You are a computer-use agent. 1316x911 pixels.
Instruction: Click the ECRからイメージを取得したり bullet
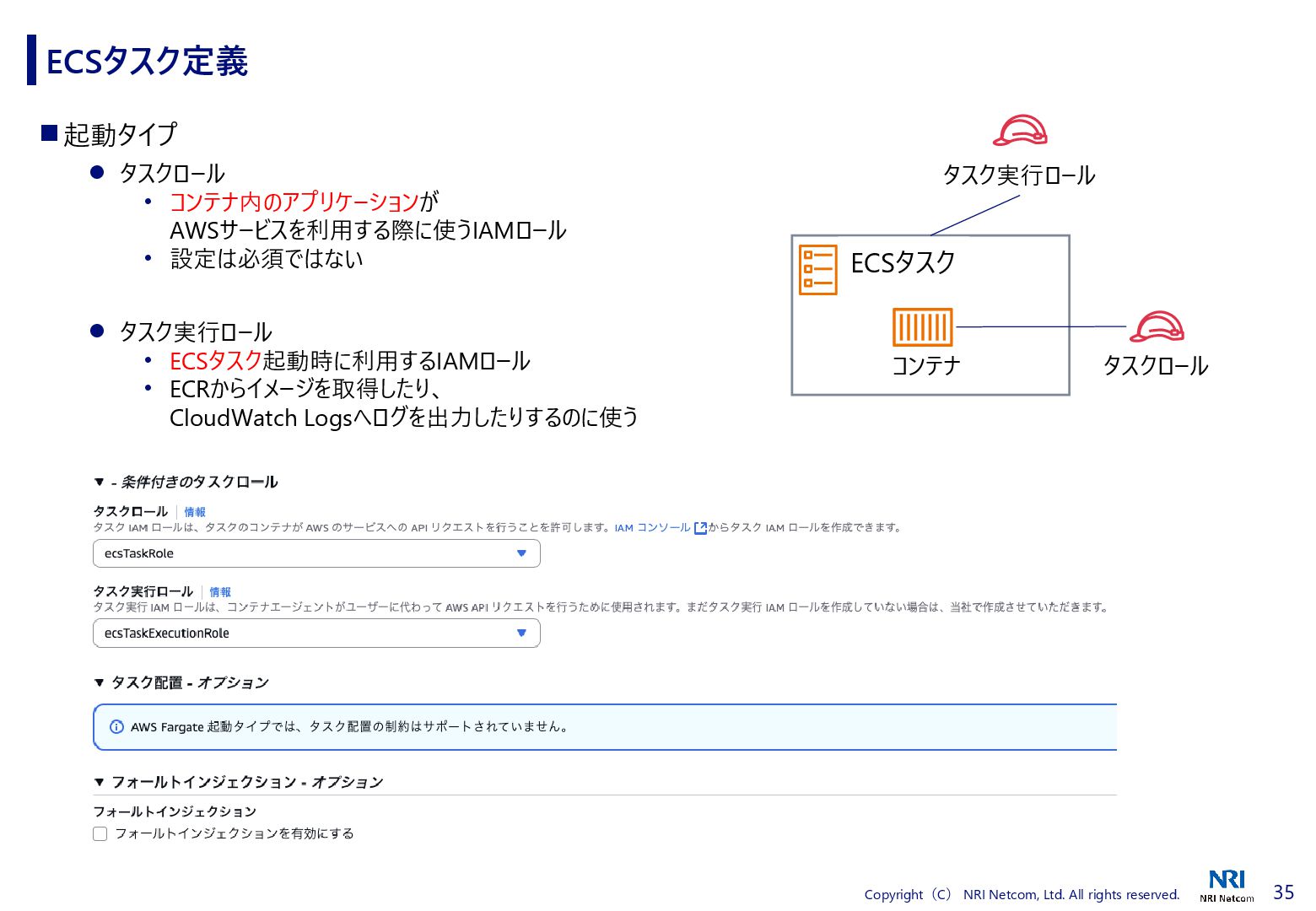point(305,389)
